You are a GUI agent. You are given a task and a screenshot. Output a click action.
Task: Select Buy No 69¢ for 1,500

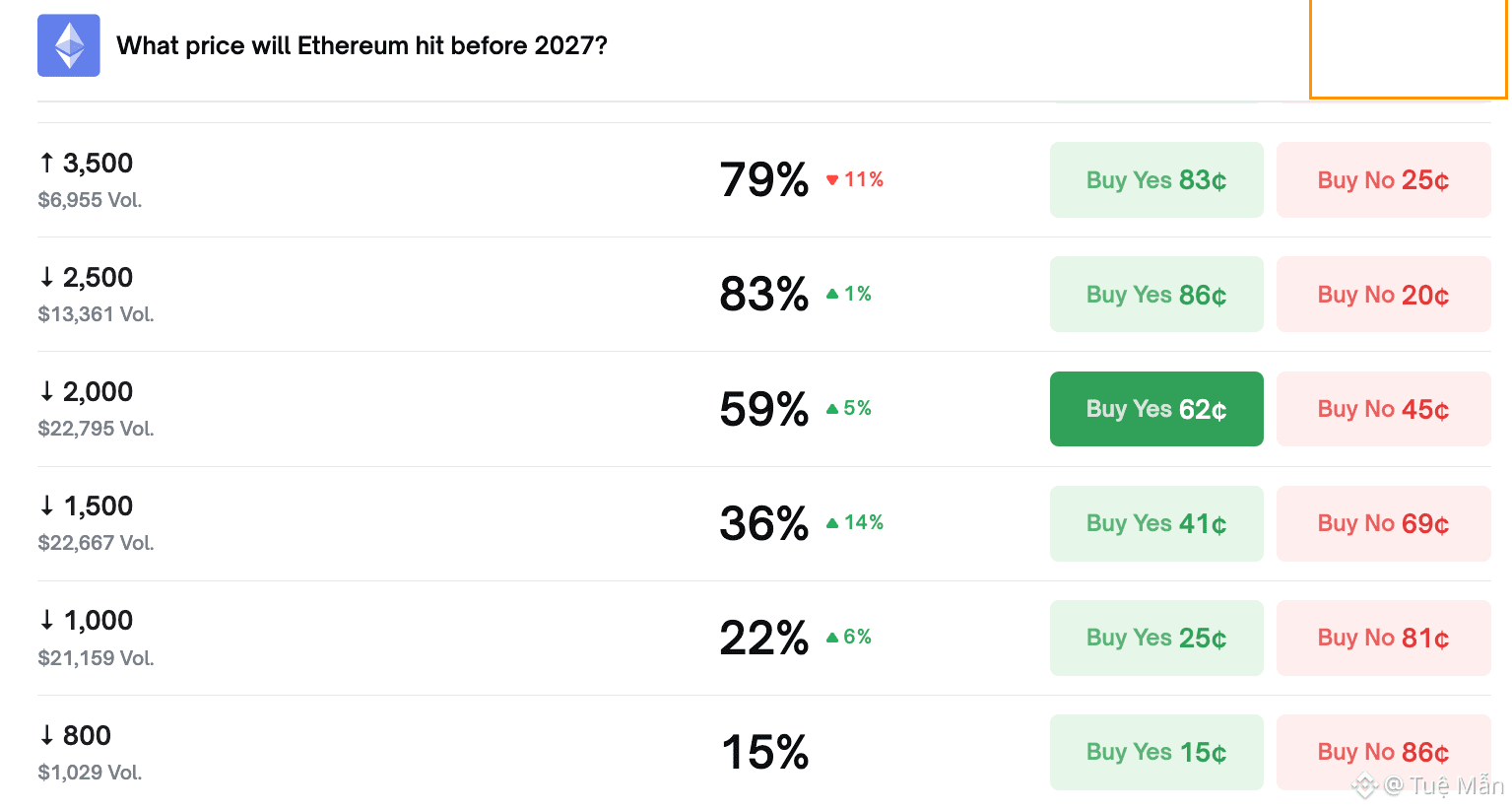(1382, 523)
